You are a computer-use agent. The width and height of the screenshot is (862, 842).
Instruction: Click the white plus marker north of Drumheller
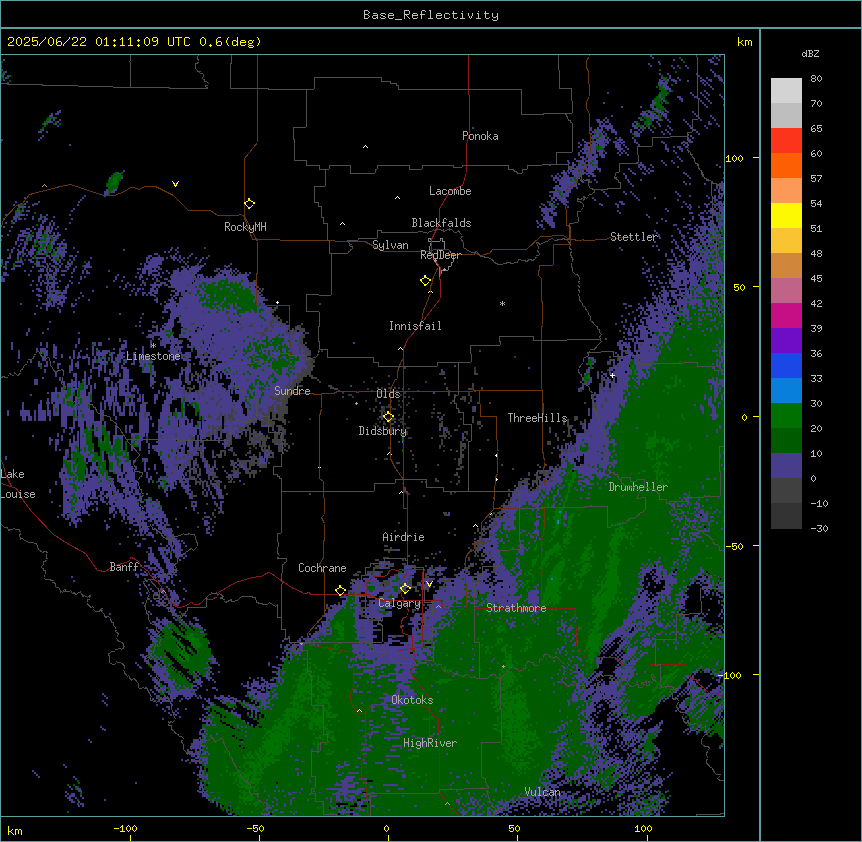point(612,375)
